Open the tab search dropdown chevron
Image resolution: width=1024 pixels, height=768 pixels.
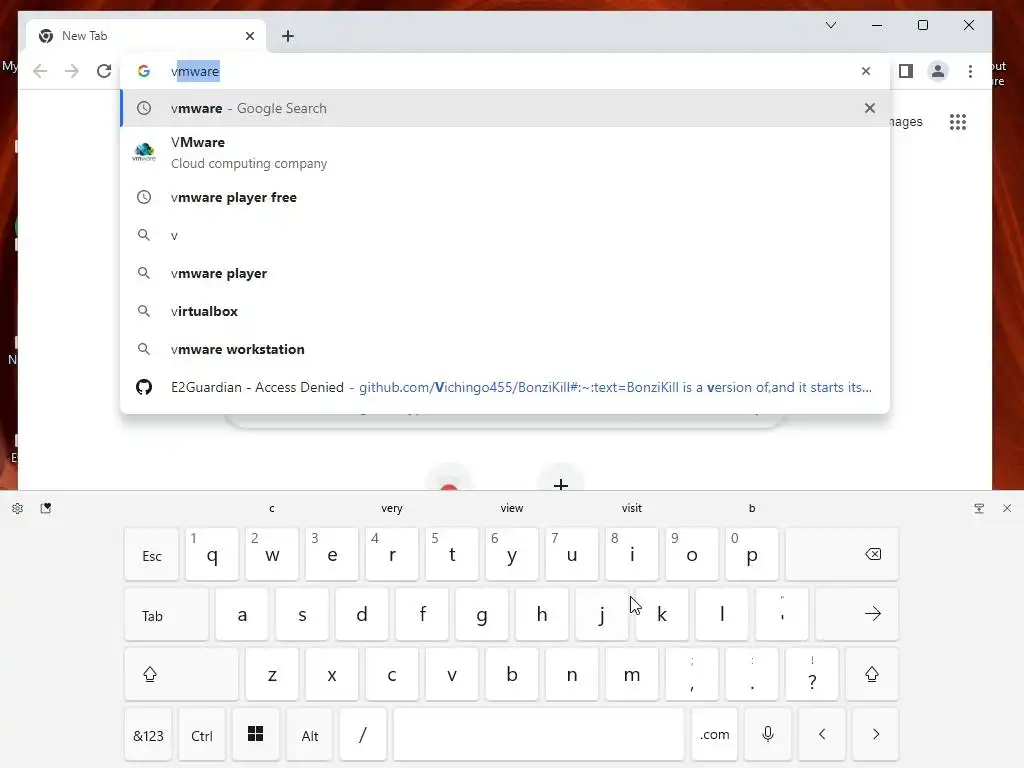coord(831,25)
